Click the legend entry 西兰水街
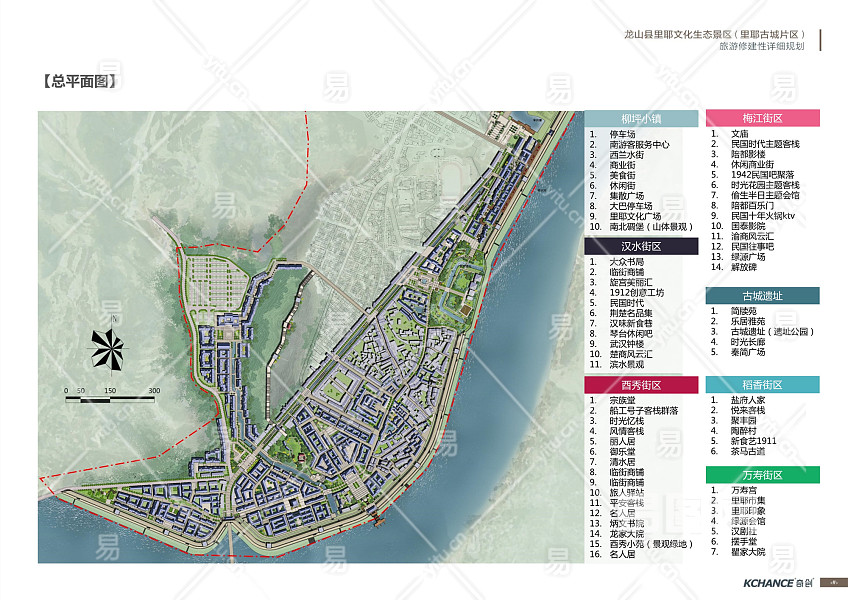 coord(627,155)
